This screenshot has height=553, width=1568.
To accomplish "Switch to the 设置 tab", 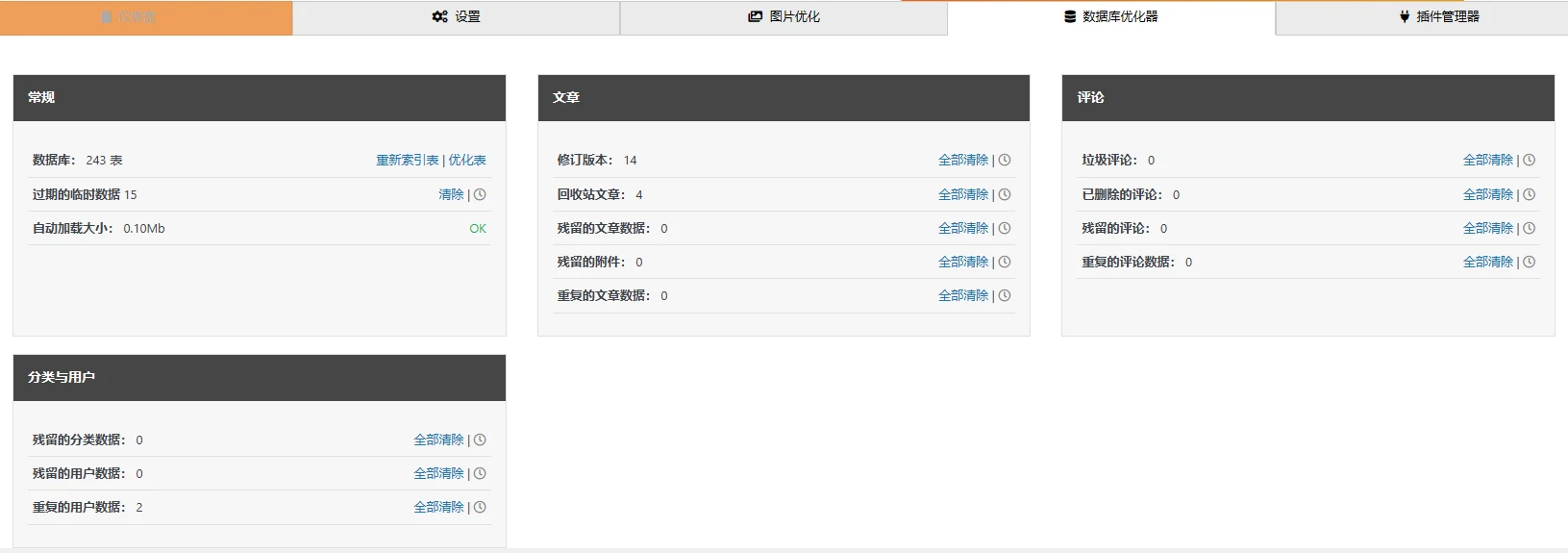I will [x=457, y=17].
